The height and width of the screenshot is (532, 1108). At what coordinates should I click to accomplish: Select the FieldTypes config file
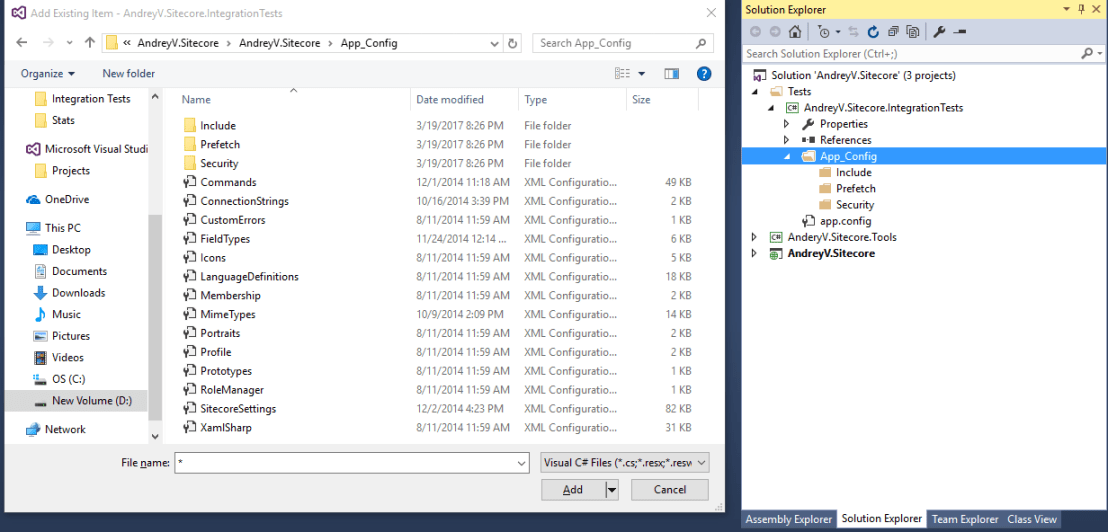[225, 239]
